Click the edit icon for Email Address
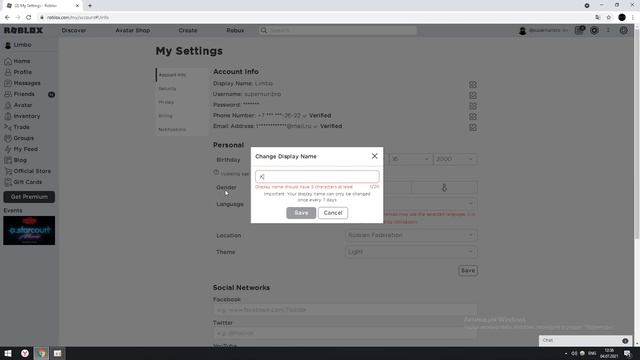The image size is (640, 360). click(x=473, y=127)
